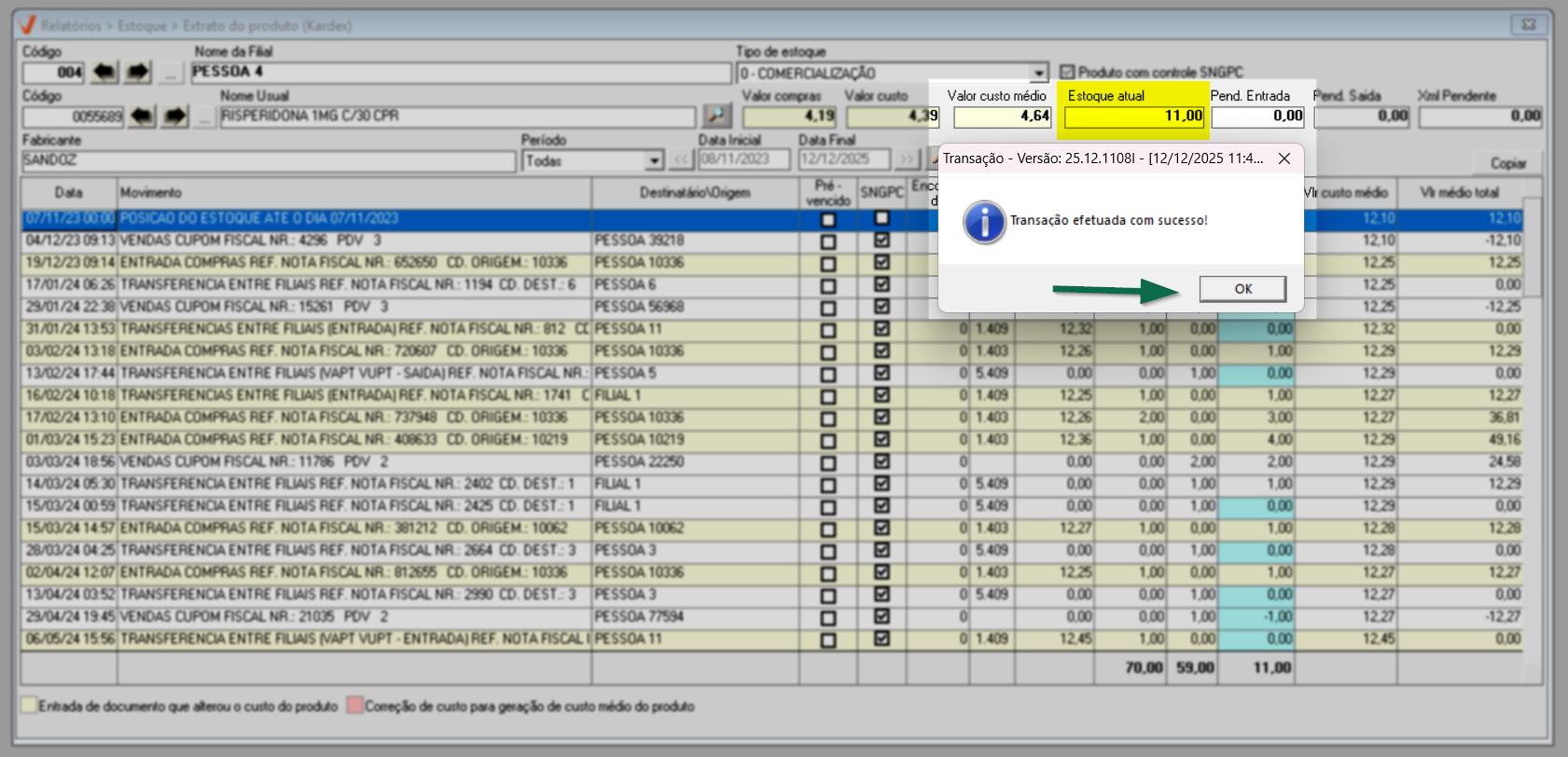Toggle Produto com controle SNGPC checkbox
Screen dimensions: 1568x757
1067,72
